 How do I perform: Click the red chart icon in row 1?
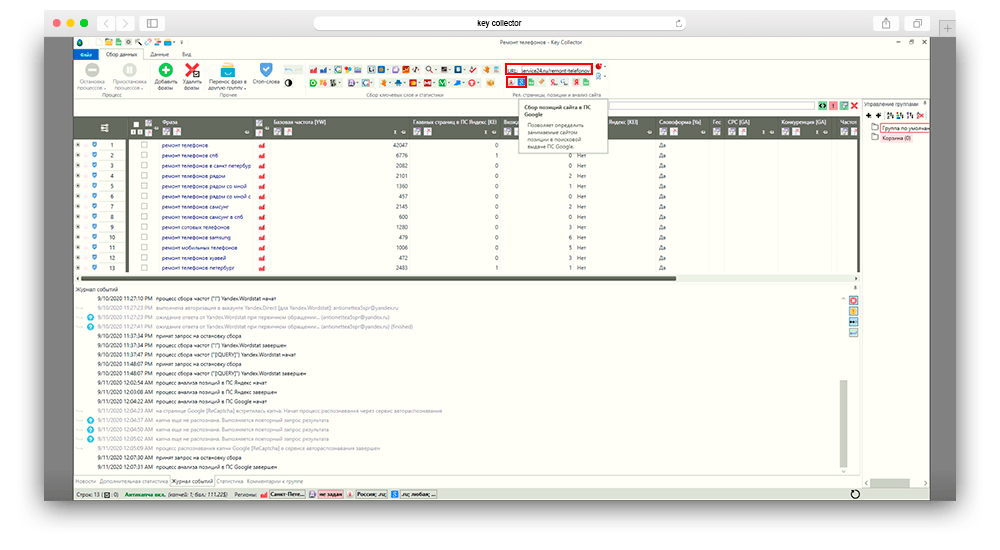coord(261,145)
